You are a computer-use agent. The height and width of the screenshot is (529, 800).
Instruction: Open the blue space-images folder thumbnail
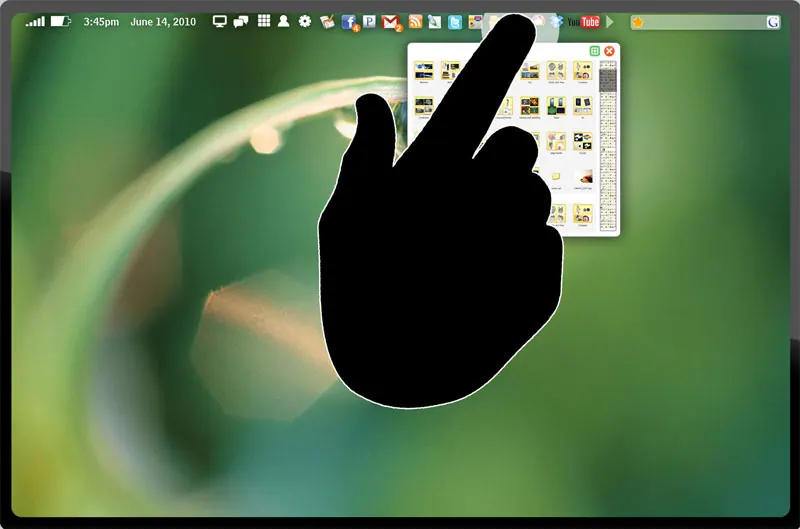coord(423,70)
